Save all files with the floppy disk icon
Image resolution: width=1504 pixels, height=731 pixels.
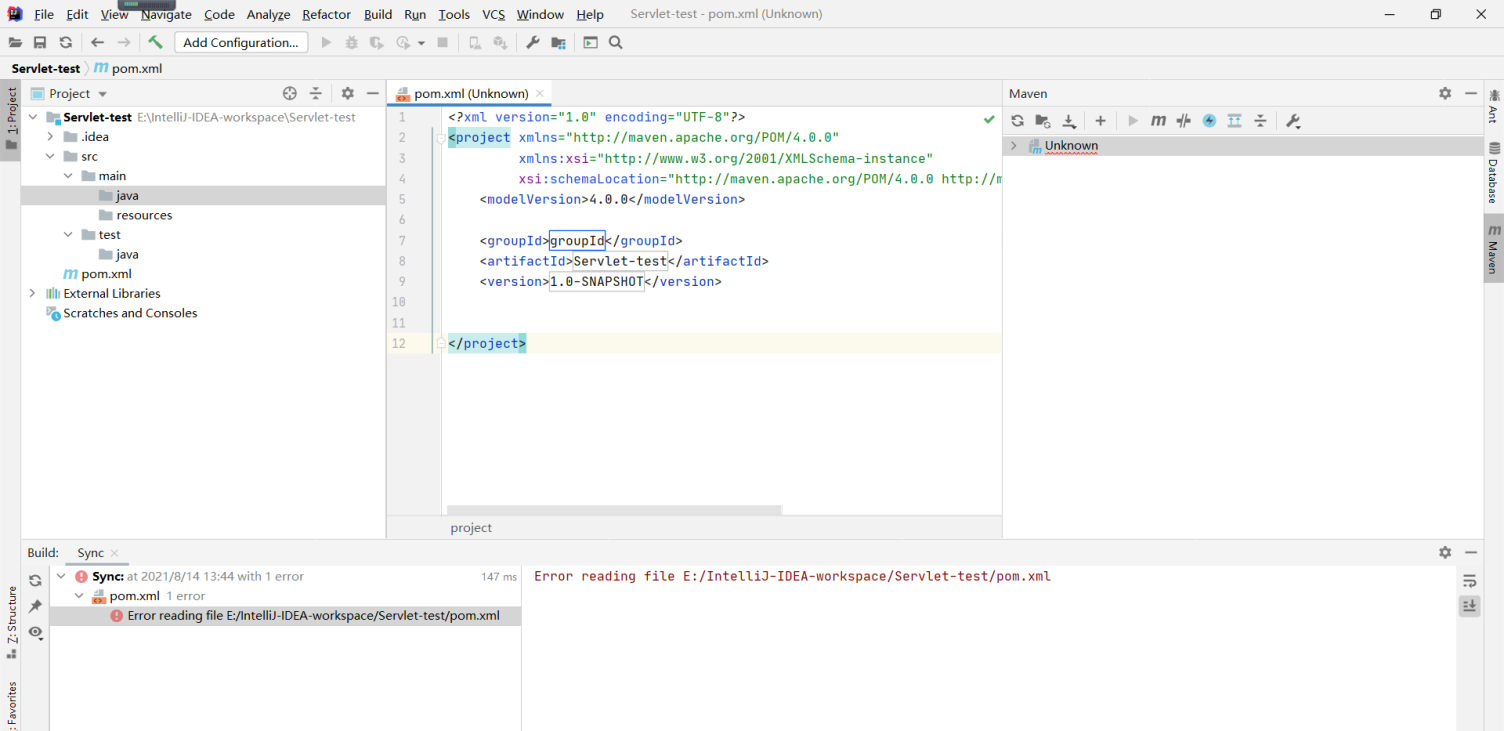point(40,42)
